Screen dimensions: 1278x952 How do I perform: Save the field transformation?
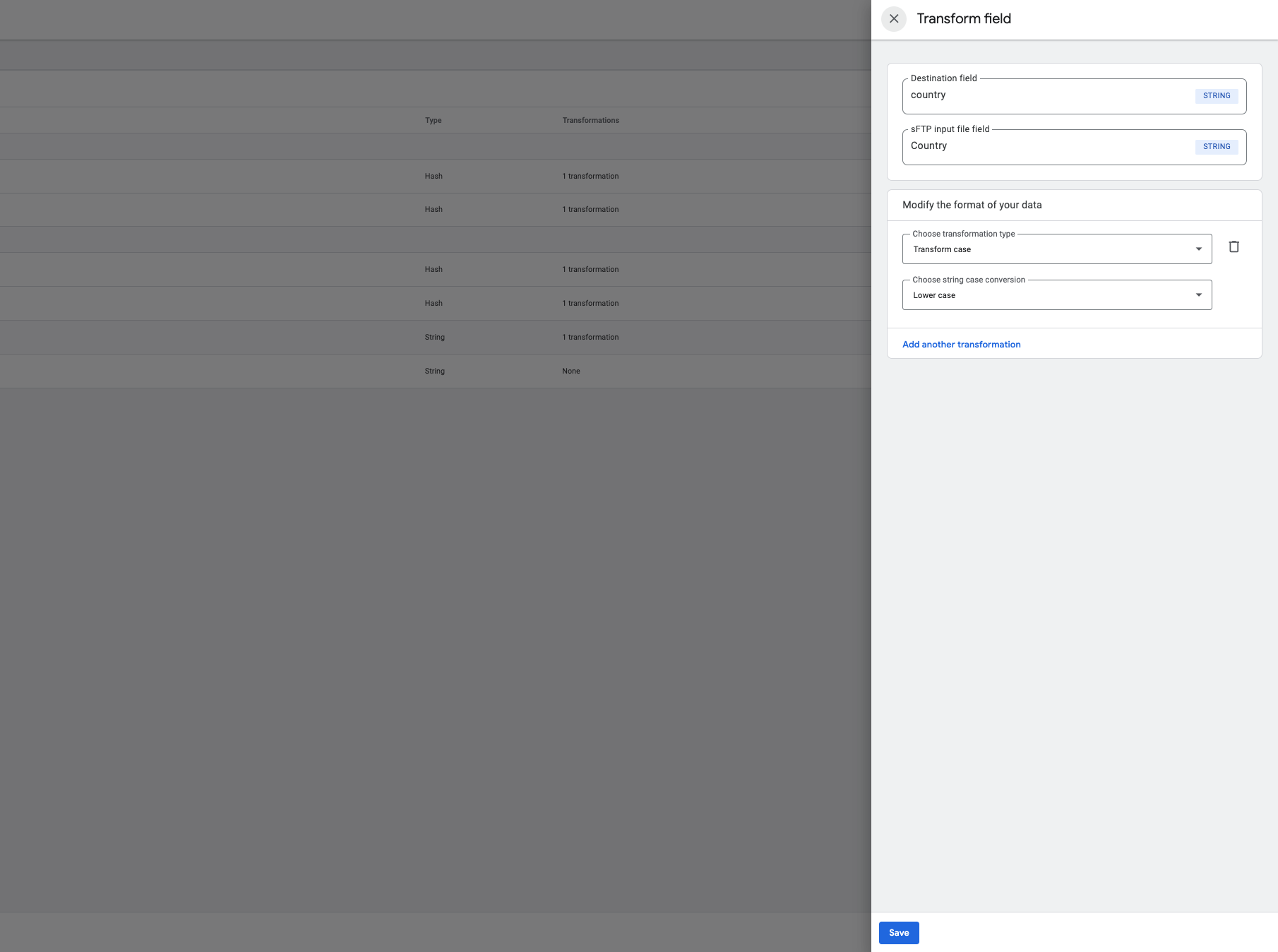point(898,933)
